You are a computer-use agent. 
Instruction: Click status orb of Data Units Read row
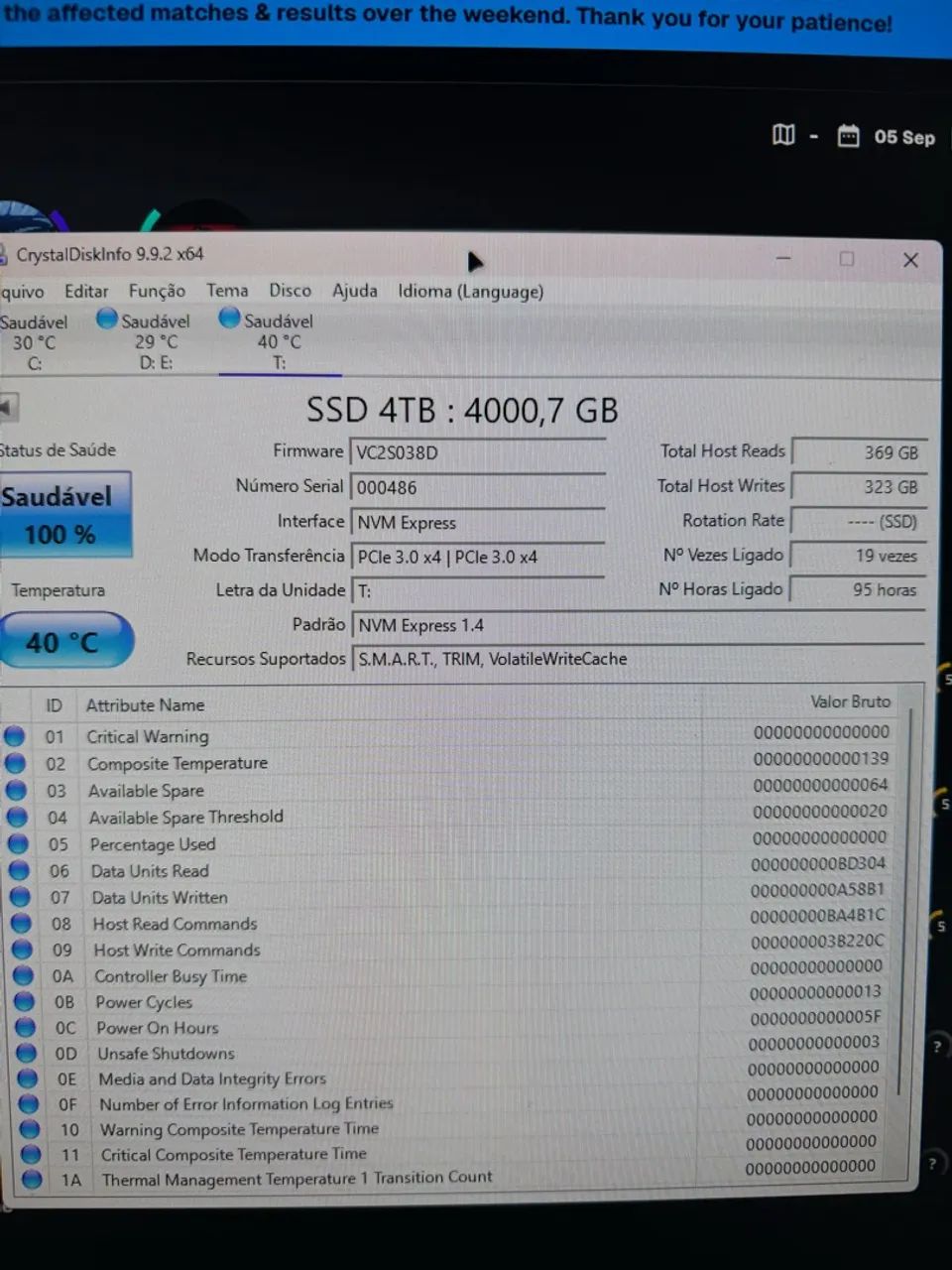(x=19, y=870)
